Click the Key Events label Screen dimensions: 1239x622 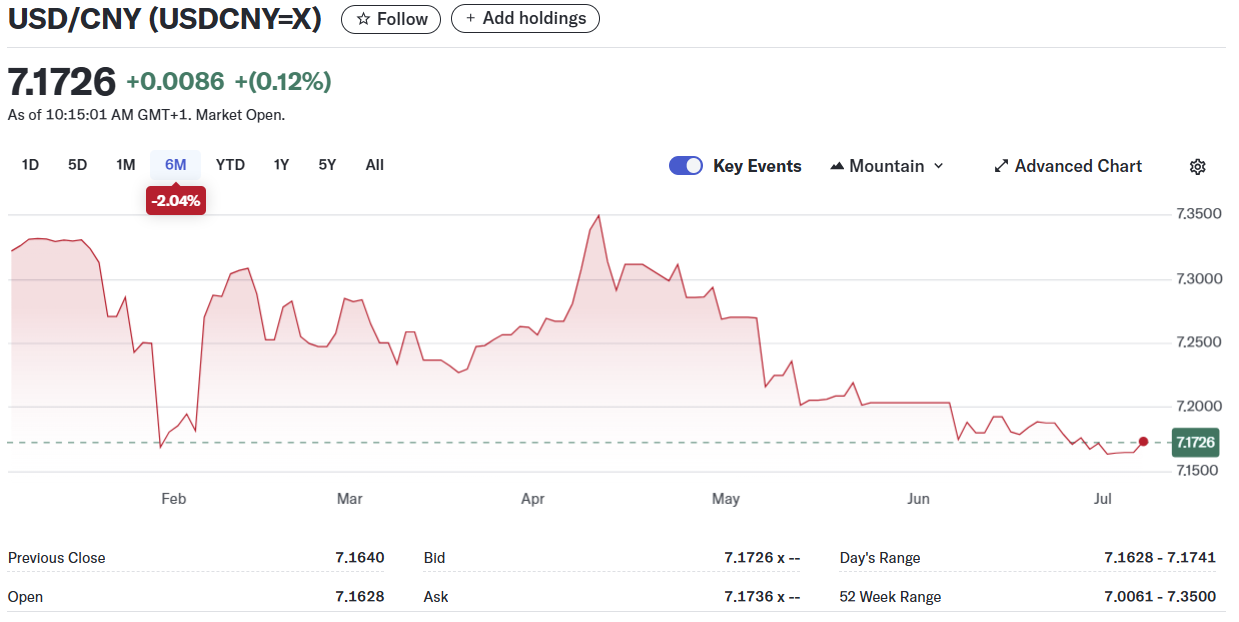757,166
